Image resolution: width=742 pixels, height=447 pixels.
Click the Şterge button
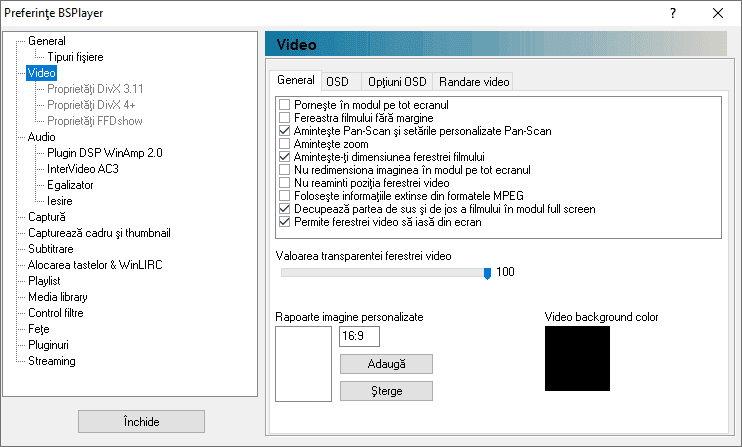[386, 391]
